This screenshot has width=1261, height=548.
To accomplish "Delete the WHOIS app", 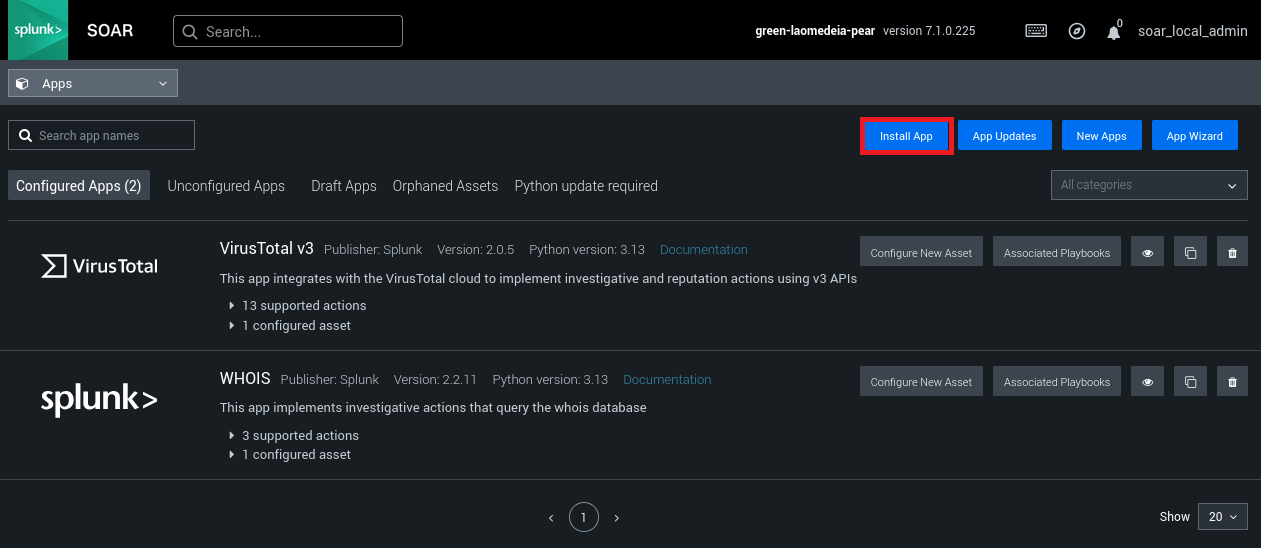I will [x=1232, y=382].
